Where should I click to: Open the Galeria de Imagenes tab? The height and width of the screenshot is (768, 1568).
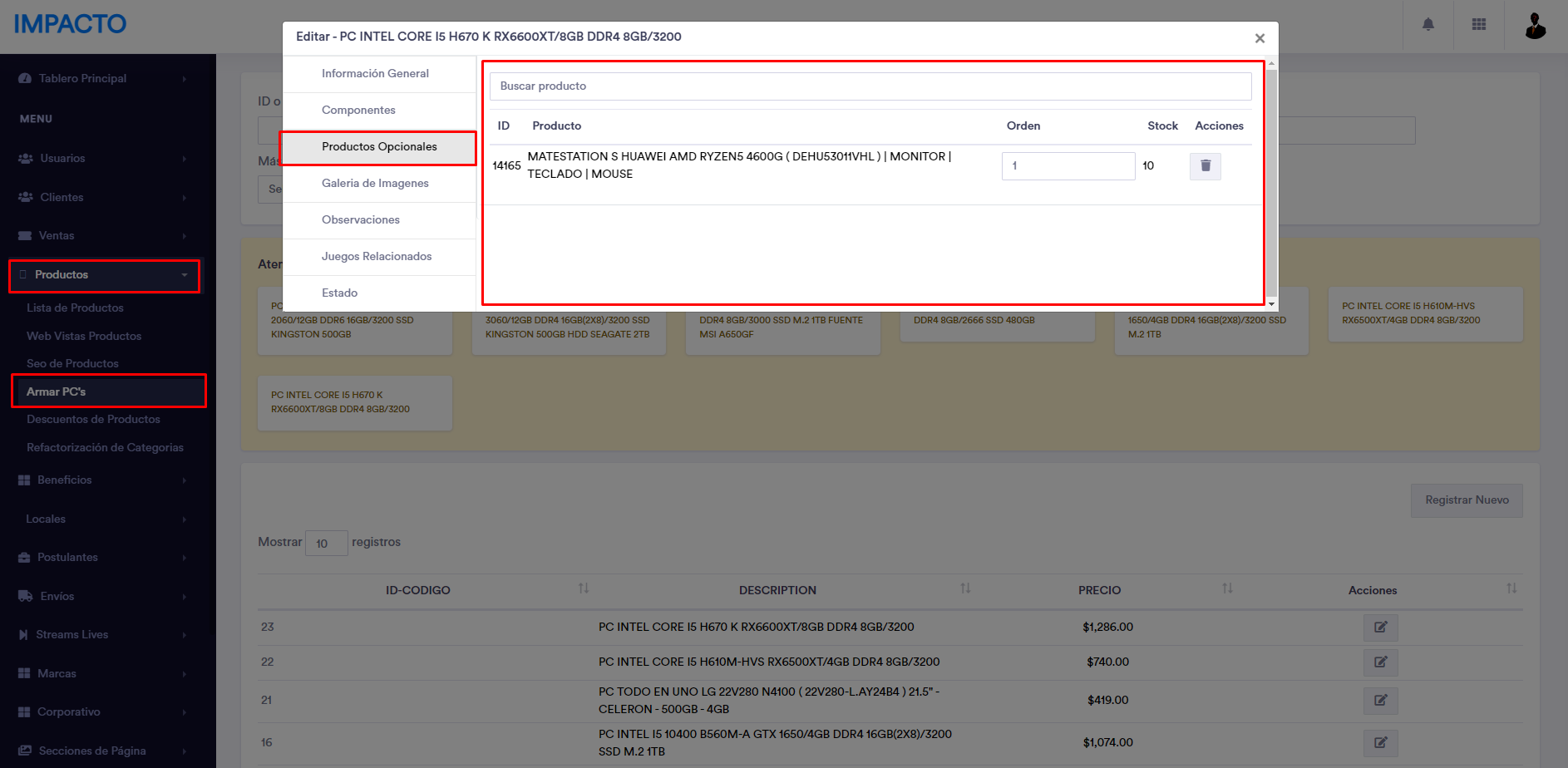(375, 184)
